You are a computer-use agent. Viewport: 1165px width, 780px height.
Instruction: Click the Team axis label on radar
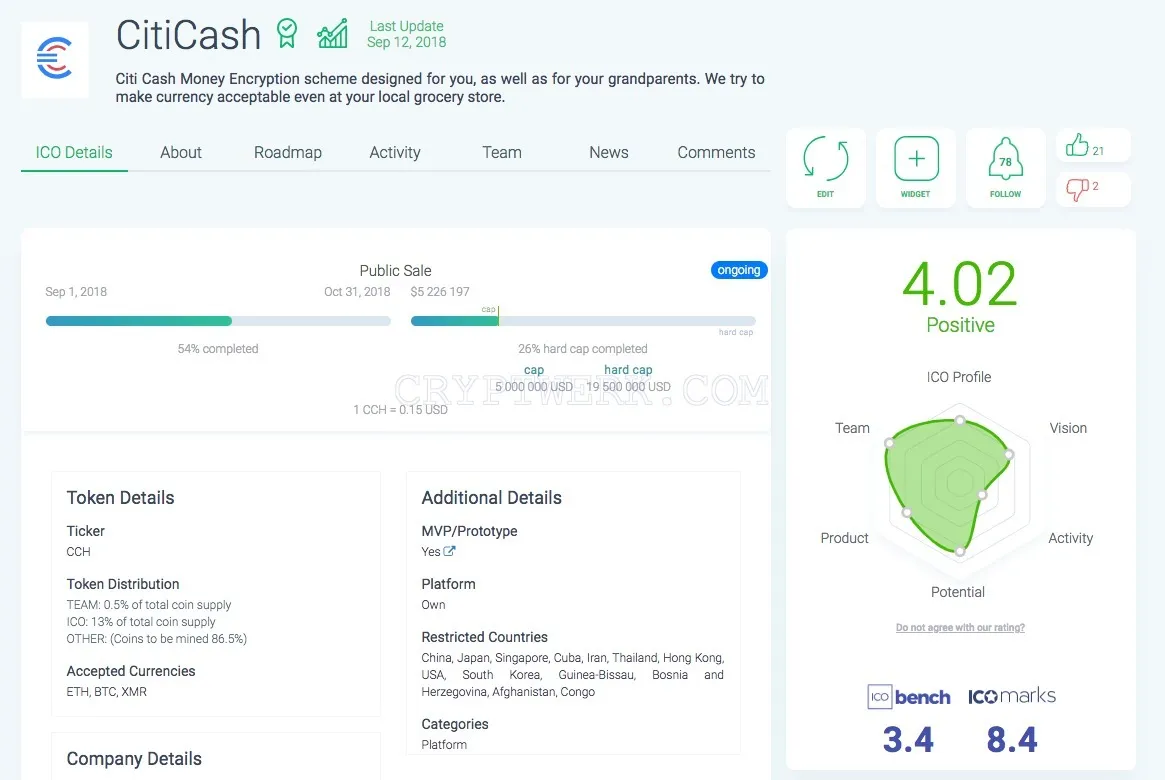(x=851, y=428)
